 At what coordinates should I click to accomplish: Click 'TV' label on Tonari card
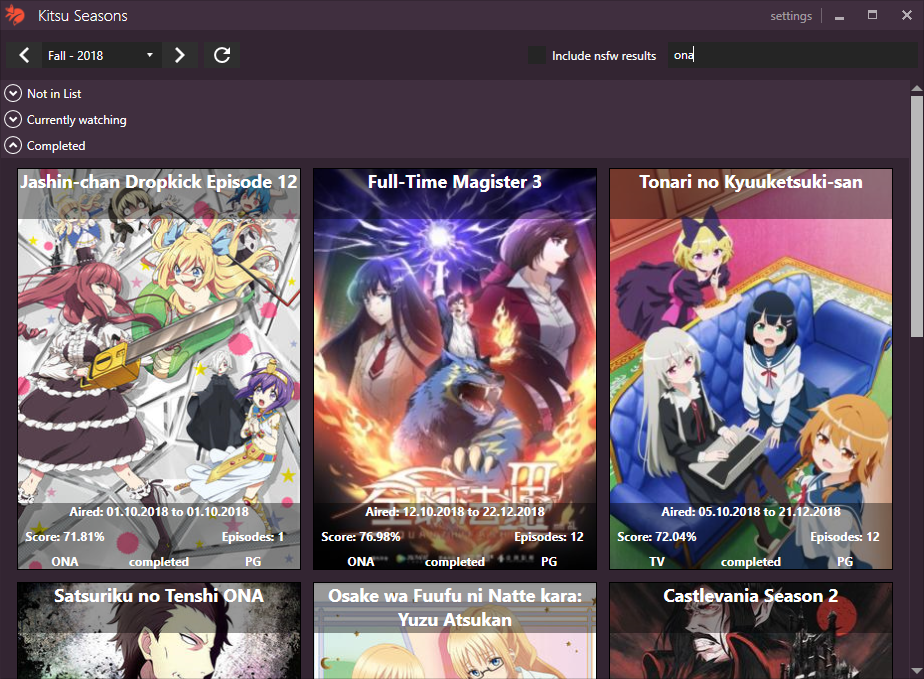point(657,562)
